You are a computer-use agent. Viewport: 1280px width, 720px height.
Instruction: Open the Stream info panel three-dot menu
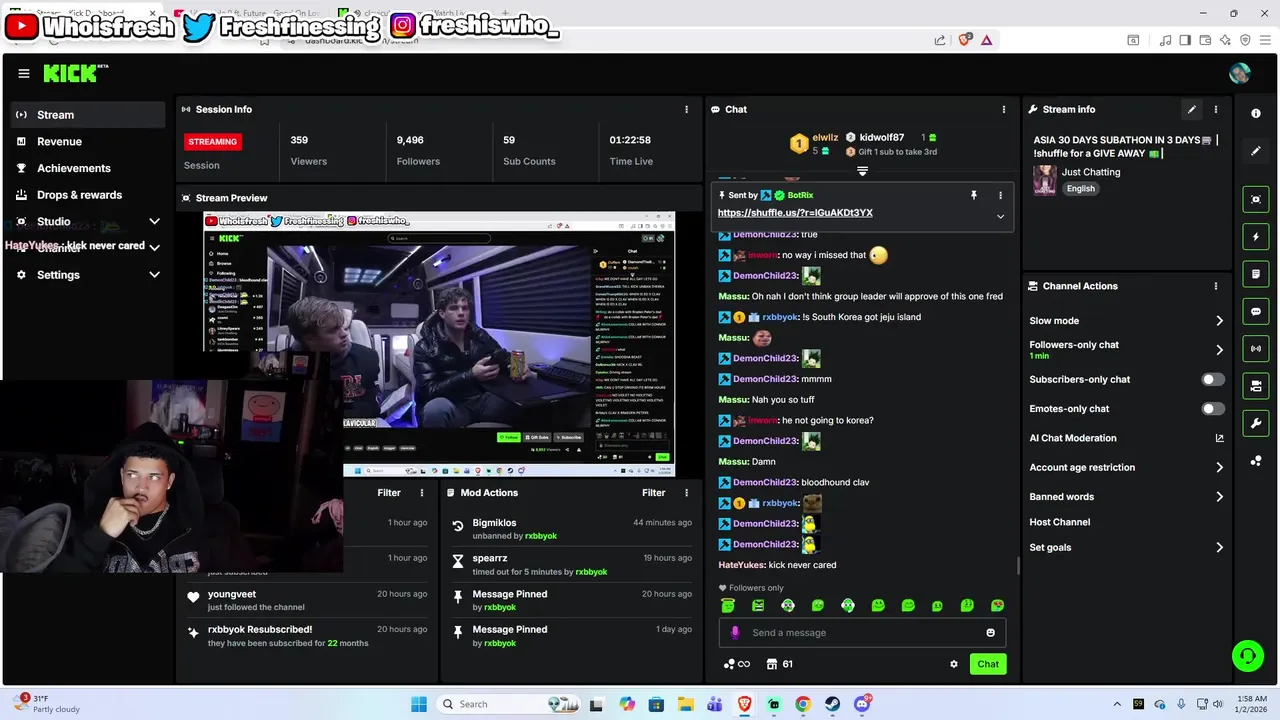1216,109
